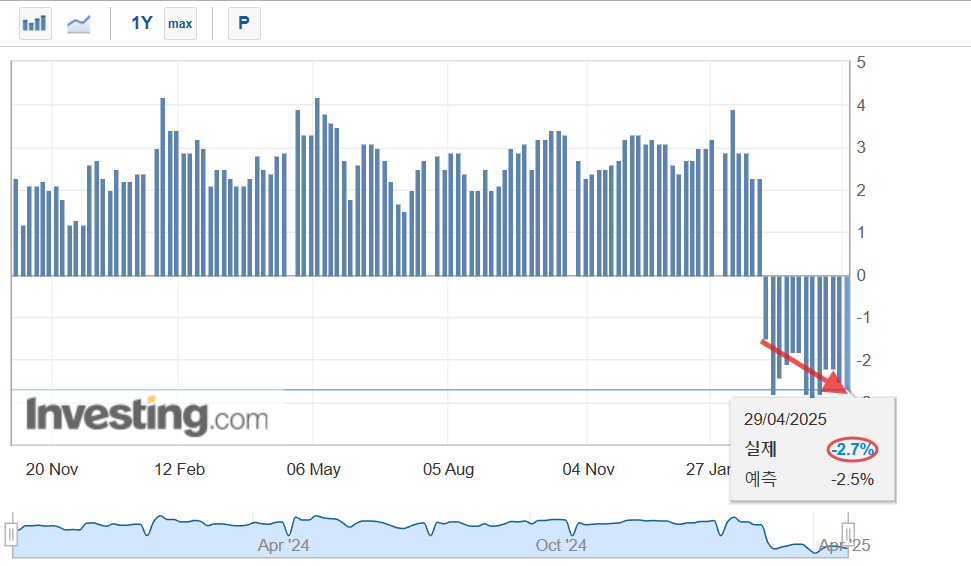Screen dimensions: 971x566
Task: Click the 06 May x-axis label
Action: [x=313, y=469]
